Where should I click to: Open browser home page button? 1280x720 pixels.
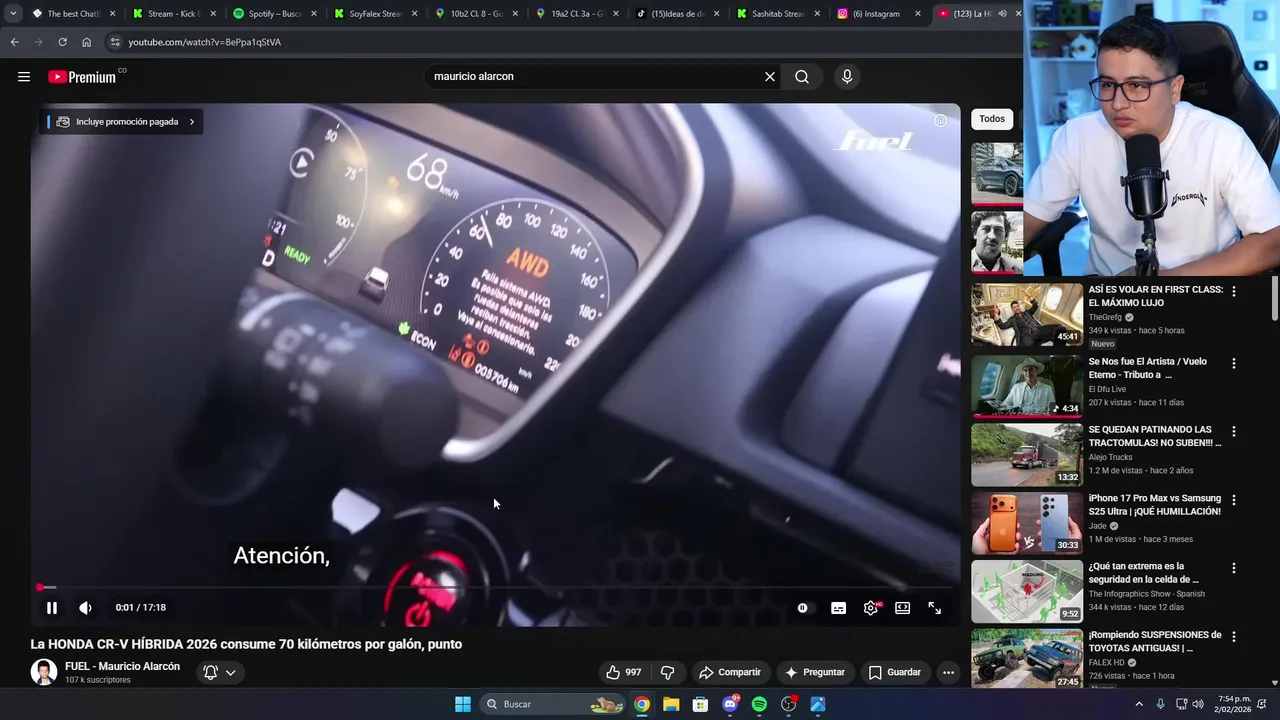(x=86, y=42)
